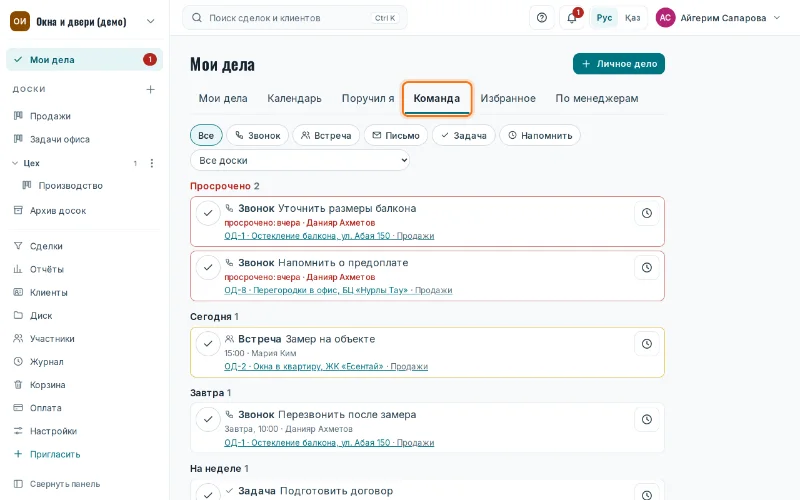
Task: Open user menu chevron beside Айгерим Сапарова
Action: (777, 18)
